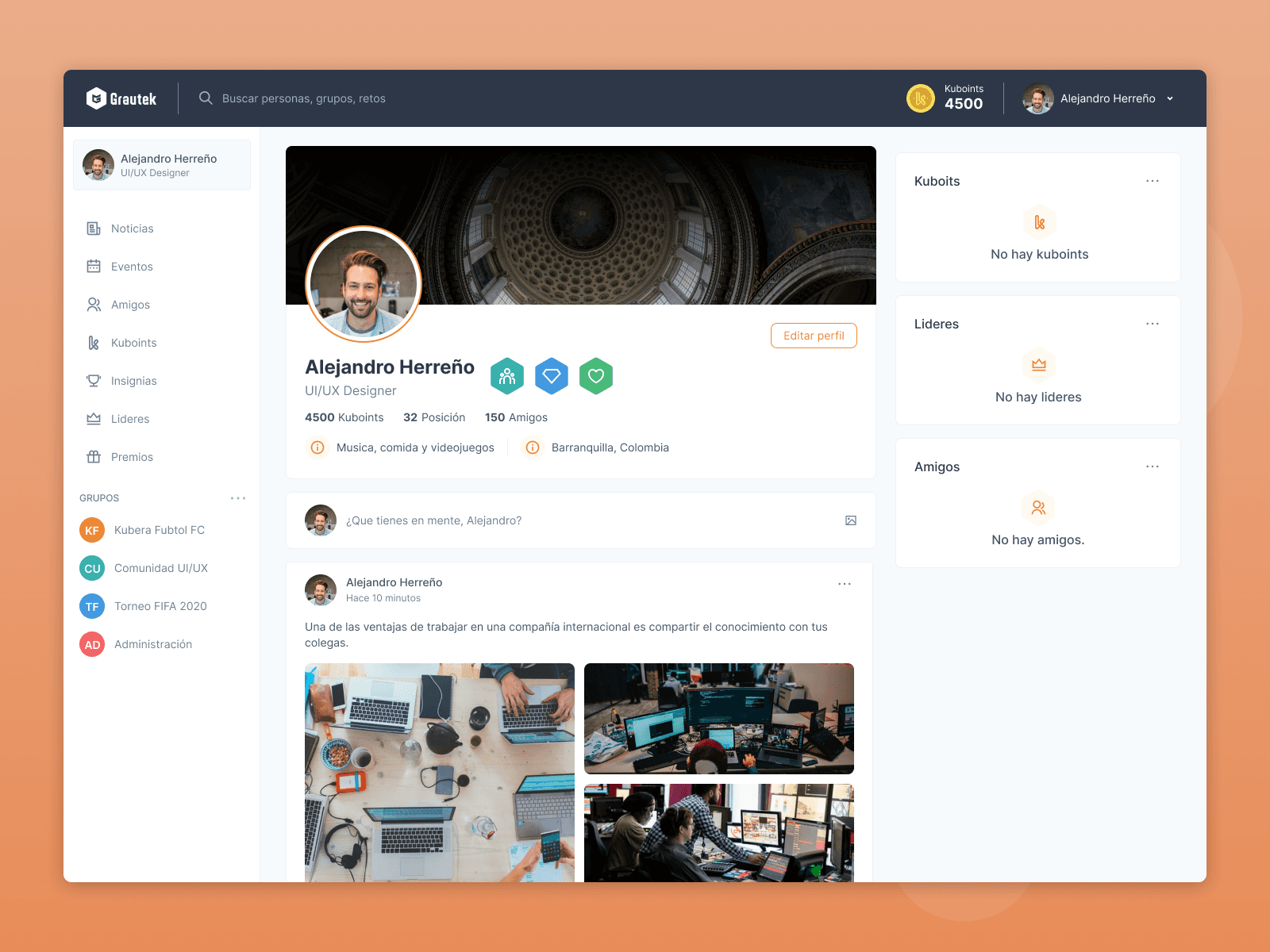The height and width of the screenshot is (952, 1270).
Task: Open the post options ellipsis menu
Action: tap(845, 584)
